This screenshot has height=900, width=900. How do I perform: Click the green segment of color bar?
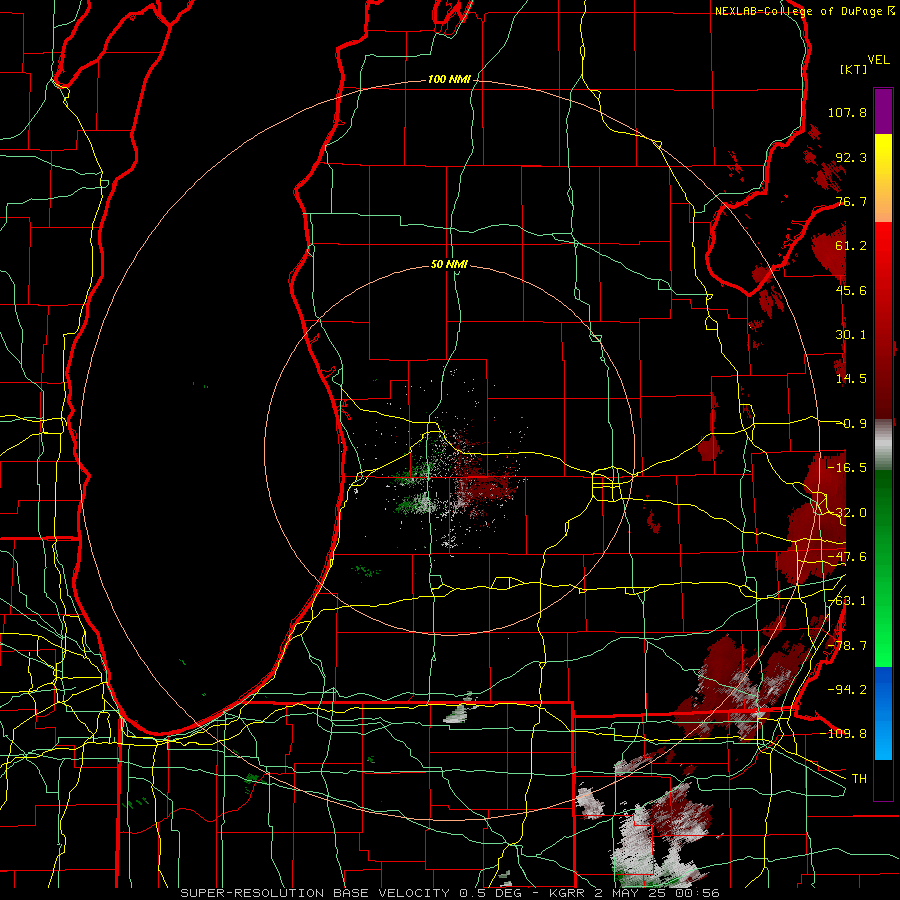coord(883,568)
